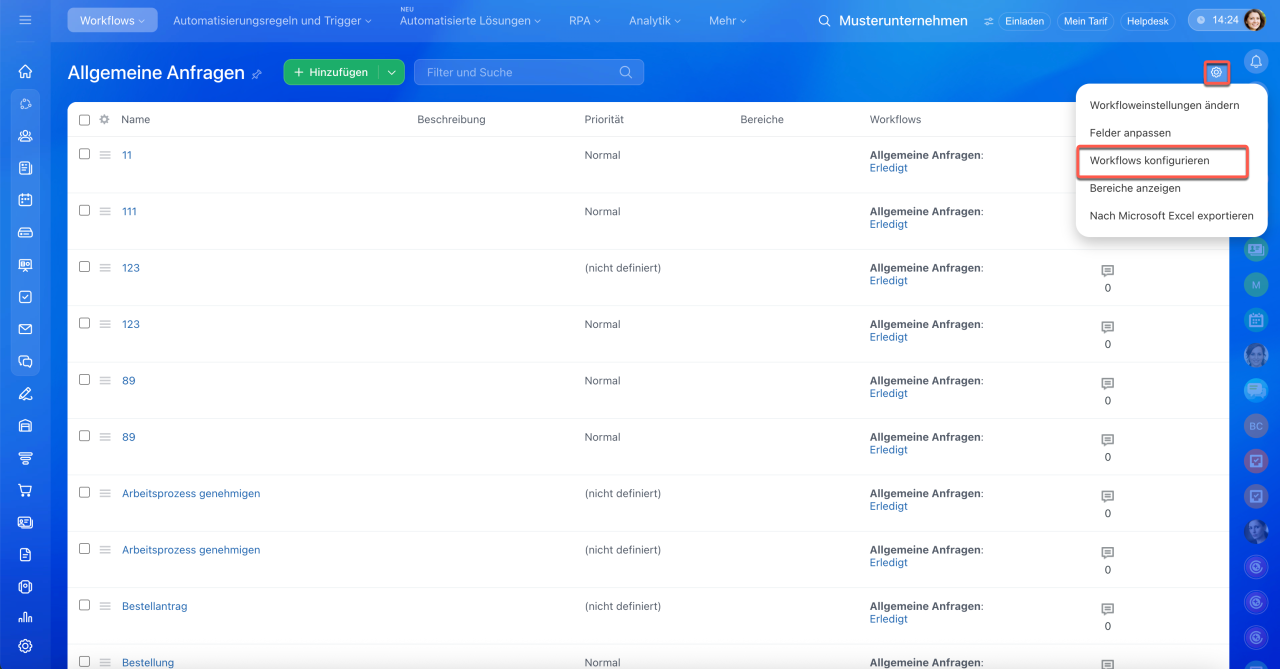This screenshot has height=669, width=1280.
Task: Click the comment icon in the Arbeitsprozess genehmigen row
Action: [x=1107, y=496]
